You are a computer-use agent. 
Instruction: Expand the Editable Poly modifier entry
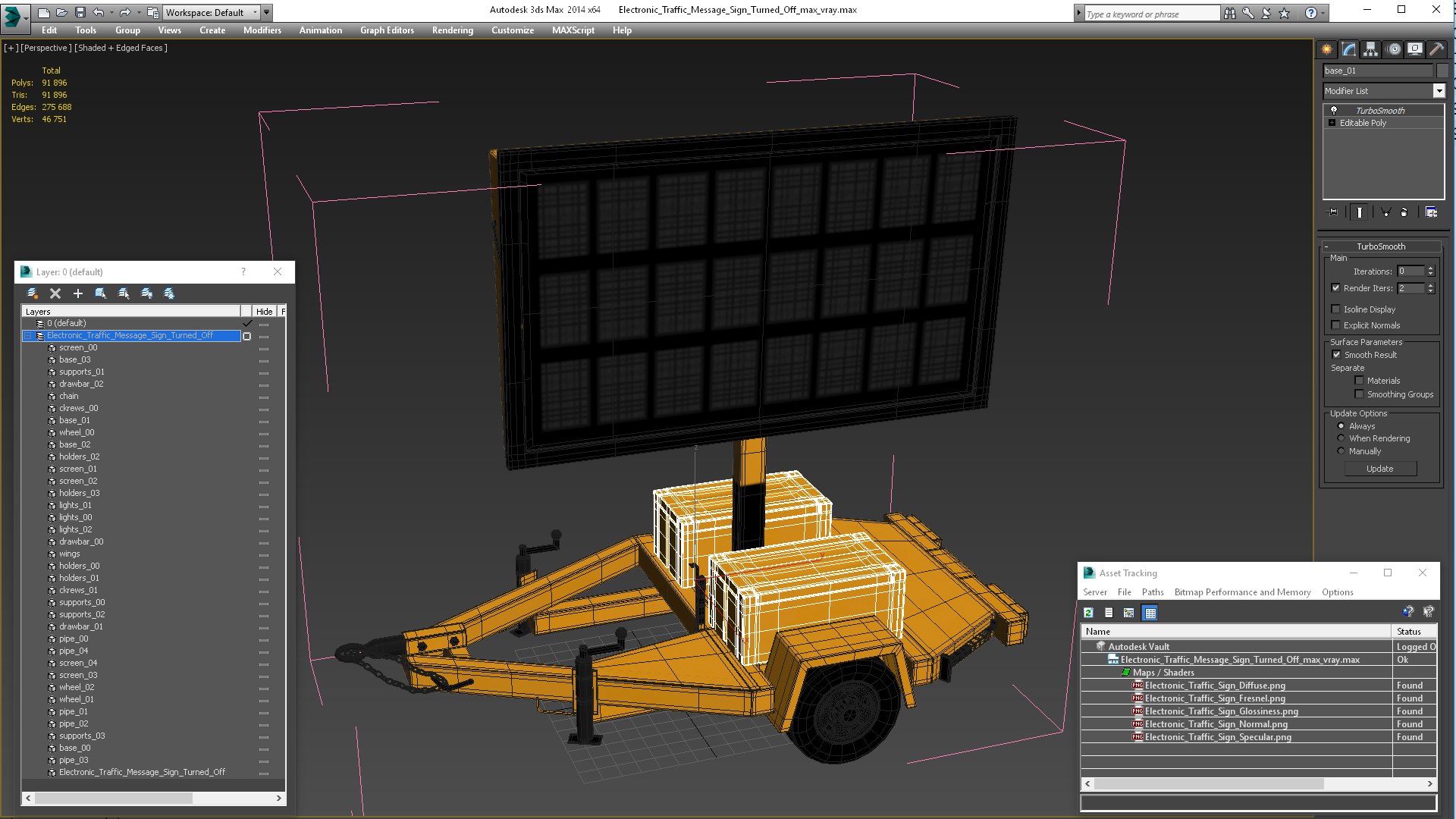point(1332,123)
